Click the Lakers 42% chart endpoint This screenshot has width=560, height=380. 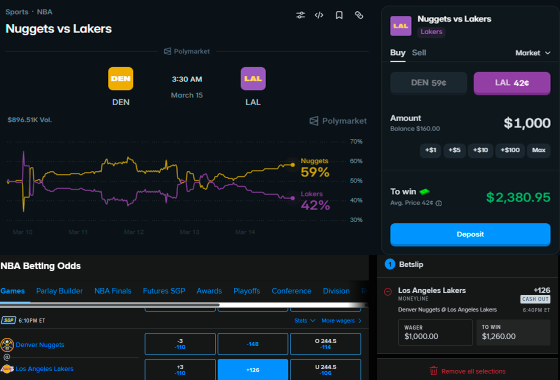click(x=292, y=198)
